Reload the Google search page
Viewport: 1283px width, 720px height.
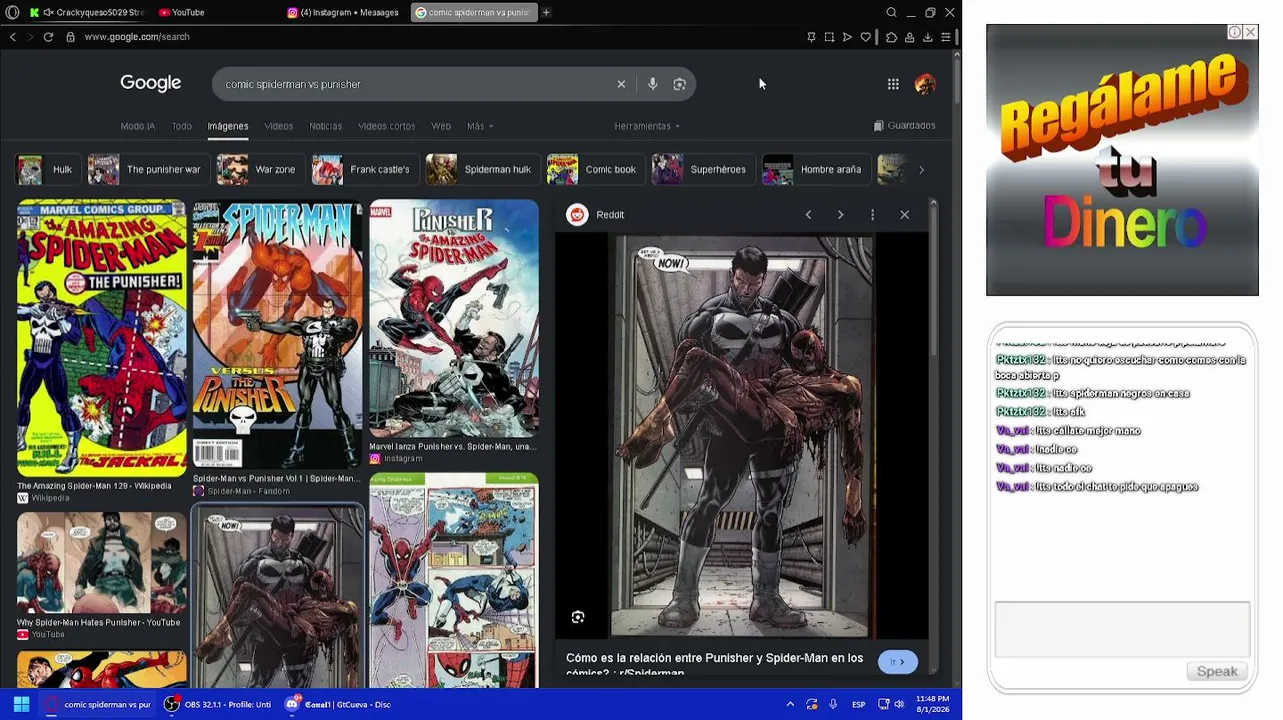pos(48,37)
